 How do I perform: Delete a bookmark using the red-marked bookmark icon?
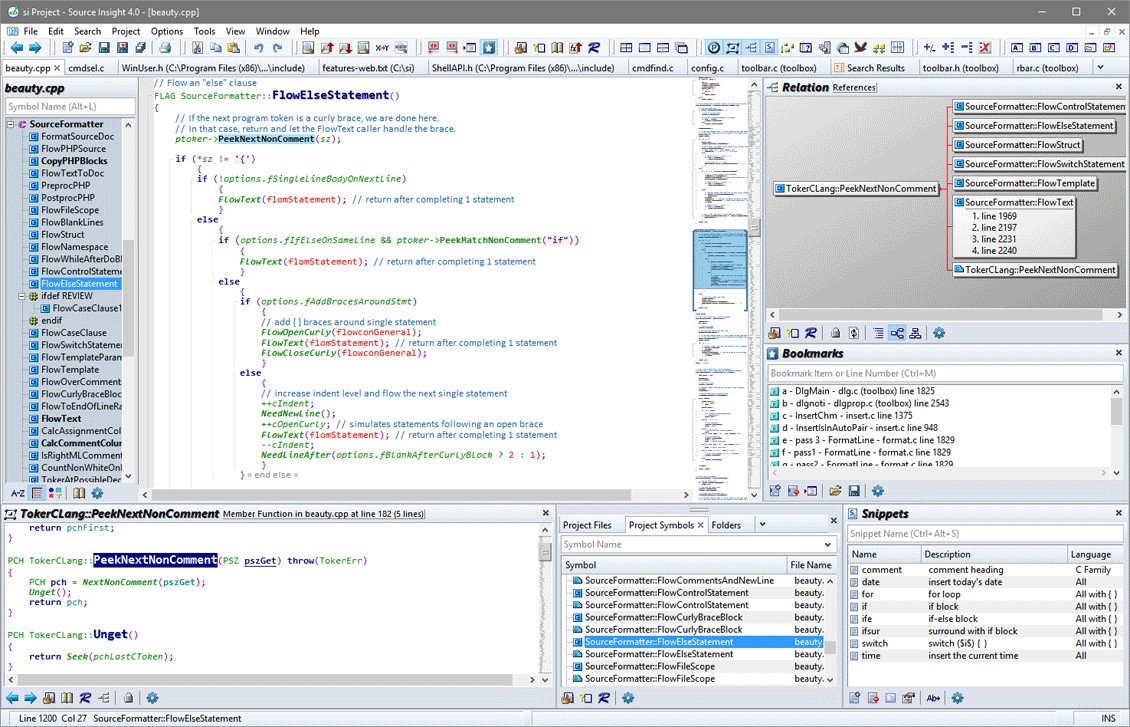[x=793, y=490]
